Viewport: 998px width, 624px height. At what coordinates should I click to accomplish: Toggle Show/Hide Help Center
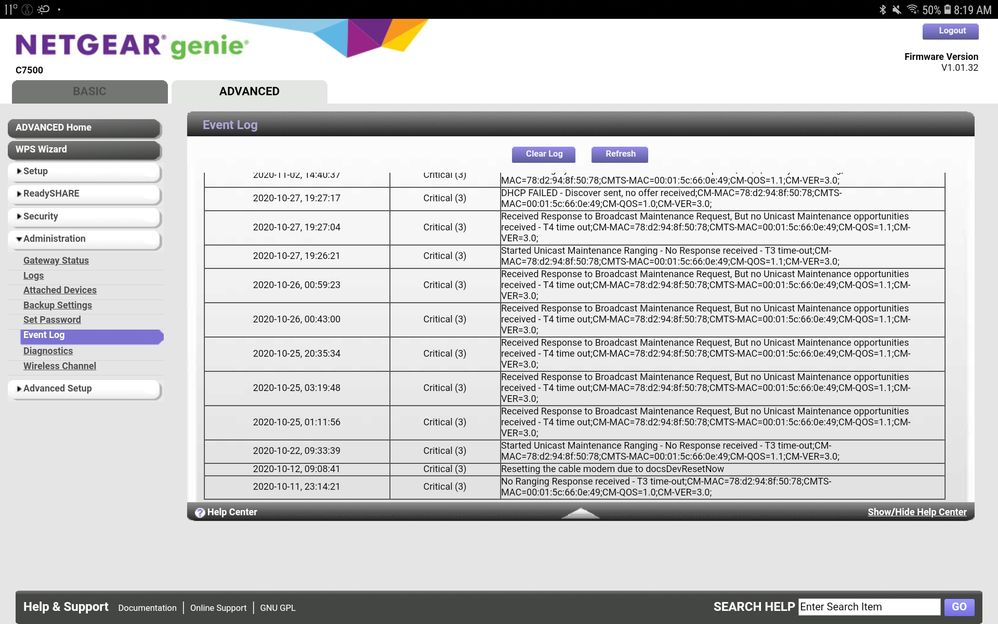[x=916, y=511]
